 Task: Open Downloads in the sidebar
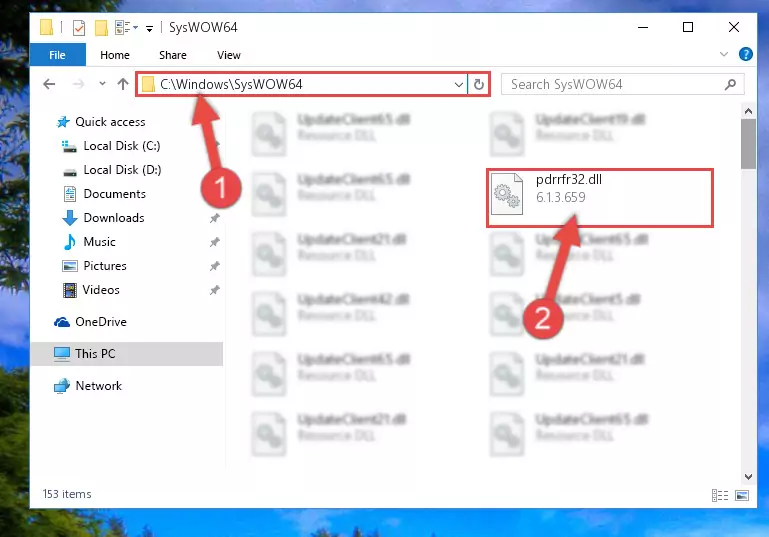[x=114, y=218]
